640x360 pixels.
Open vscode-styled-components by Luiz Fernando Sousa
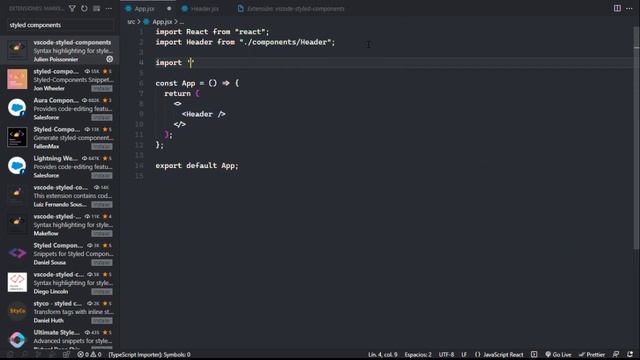(x=60, y=195)
